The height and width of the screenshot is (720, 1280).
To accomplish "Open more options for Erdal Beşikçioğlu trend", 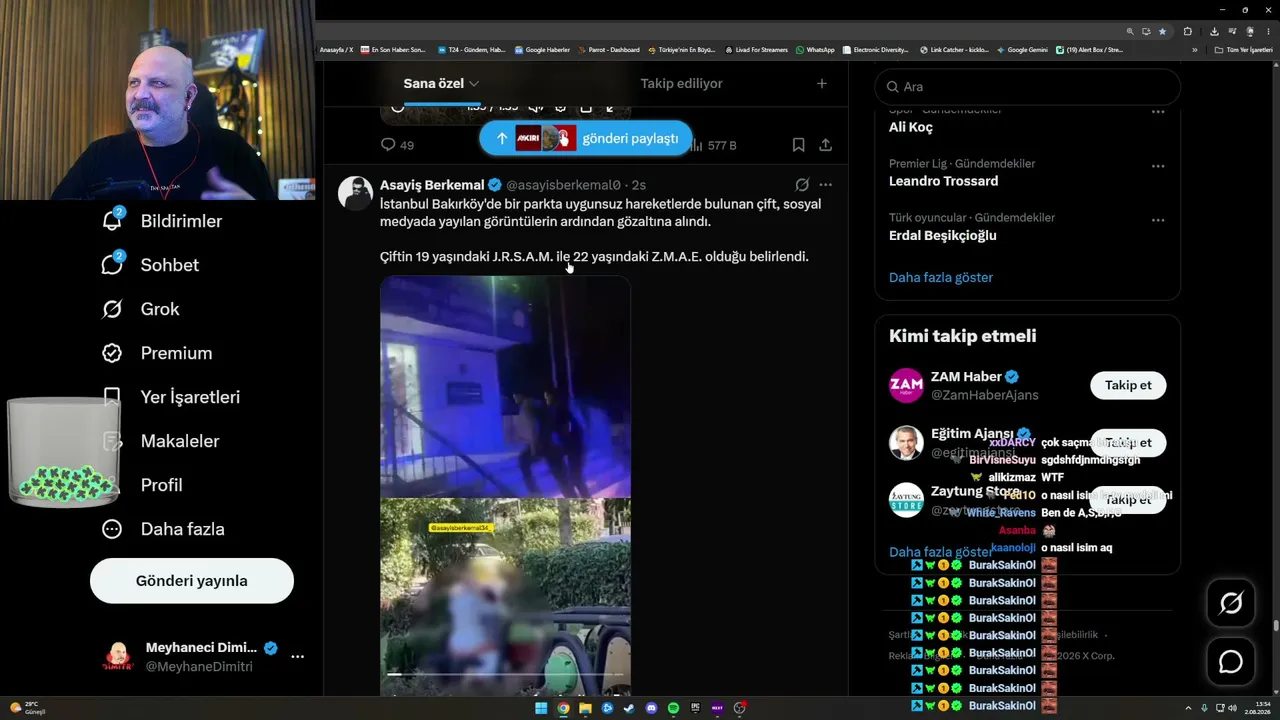I will [x=1158, y=220].
